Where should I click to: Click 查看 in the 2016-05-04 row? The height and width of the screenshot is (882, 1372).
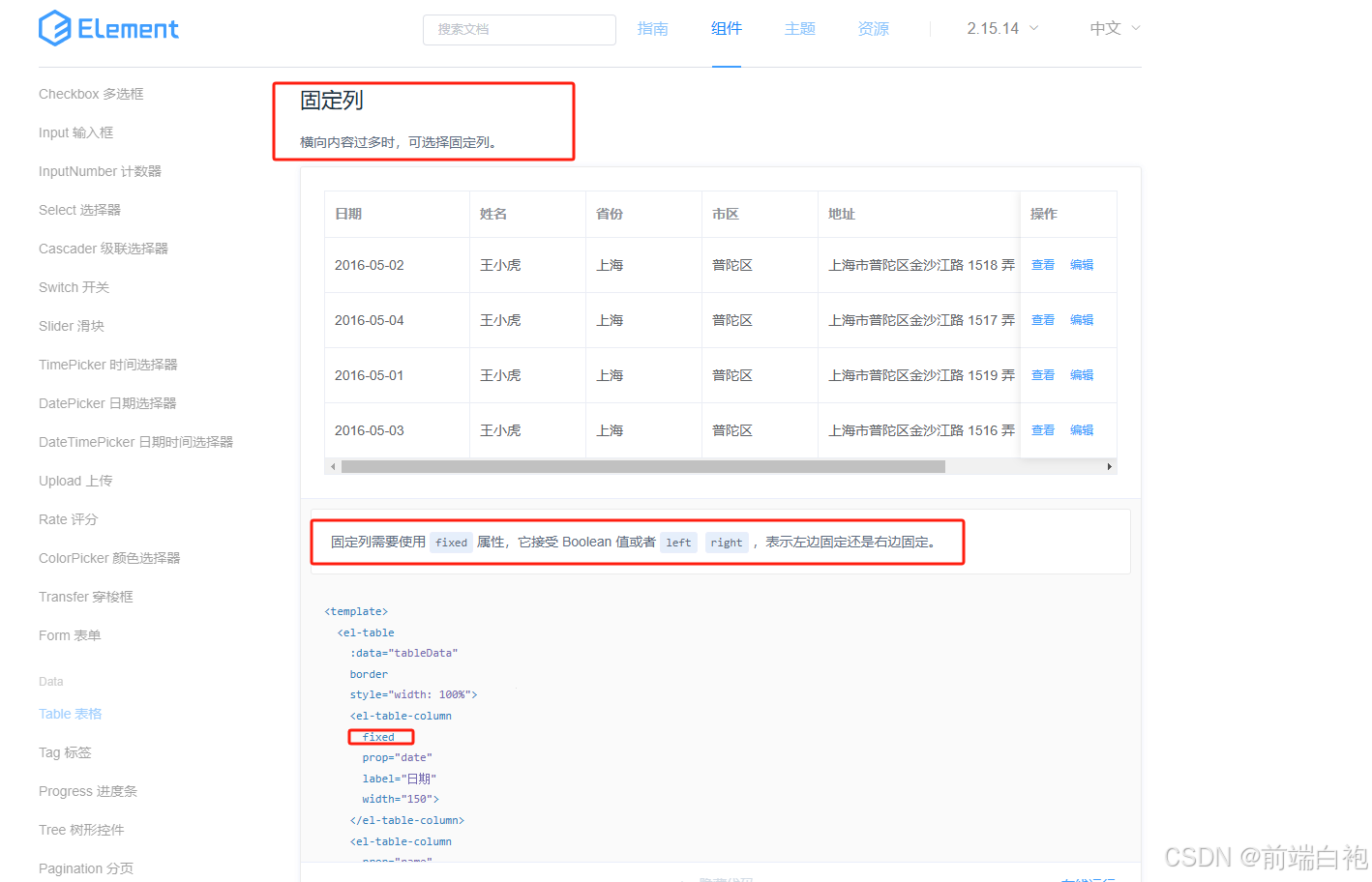point(1043,320)
